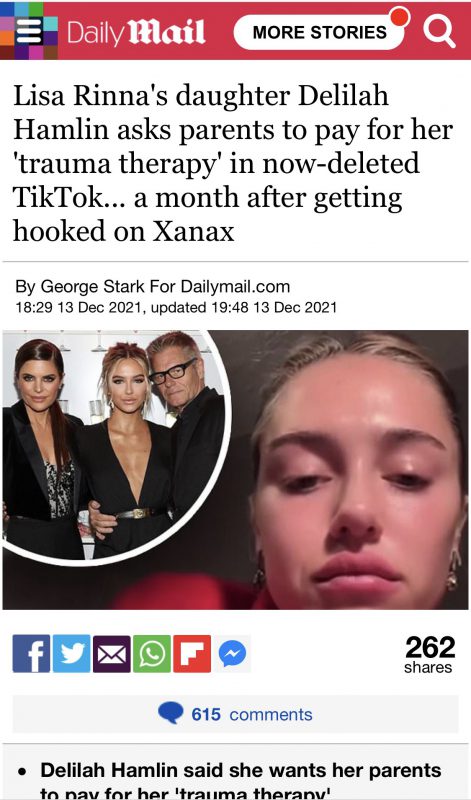Tap the 262 shares counter
Screen dimensions: 471x800
[430, 655]
